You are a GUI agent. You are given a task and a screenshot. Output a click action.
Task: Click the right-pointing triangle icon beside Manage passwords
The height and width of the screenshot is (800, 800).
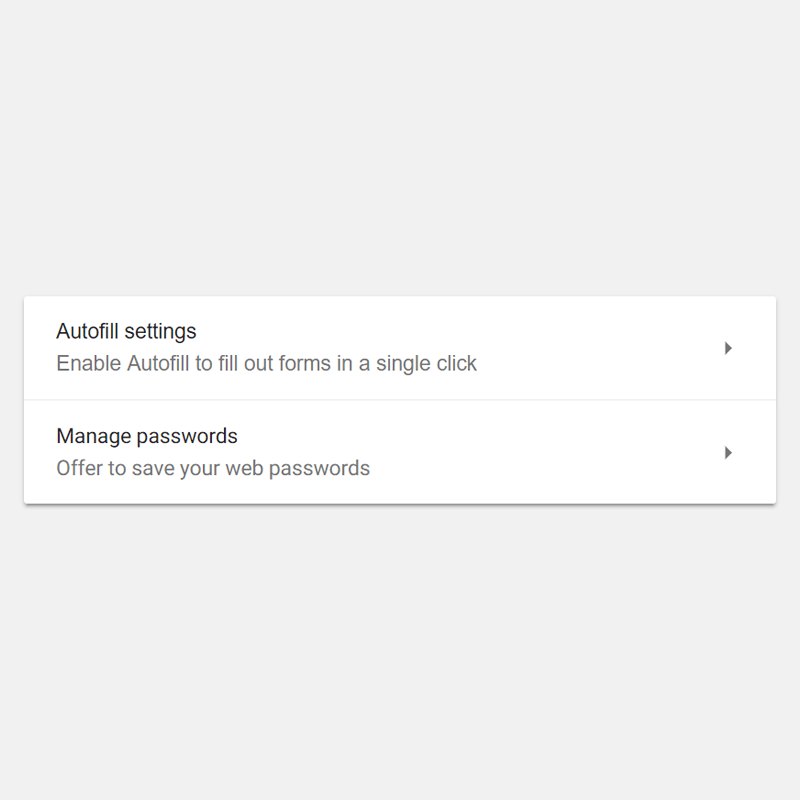728,453
